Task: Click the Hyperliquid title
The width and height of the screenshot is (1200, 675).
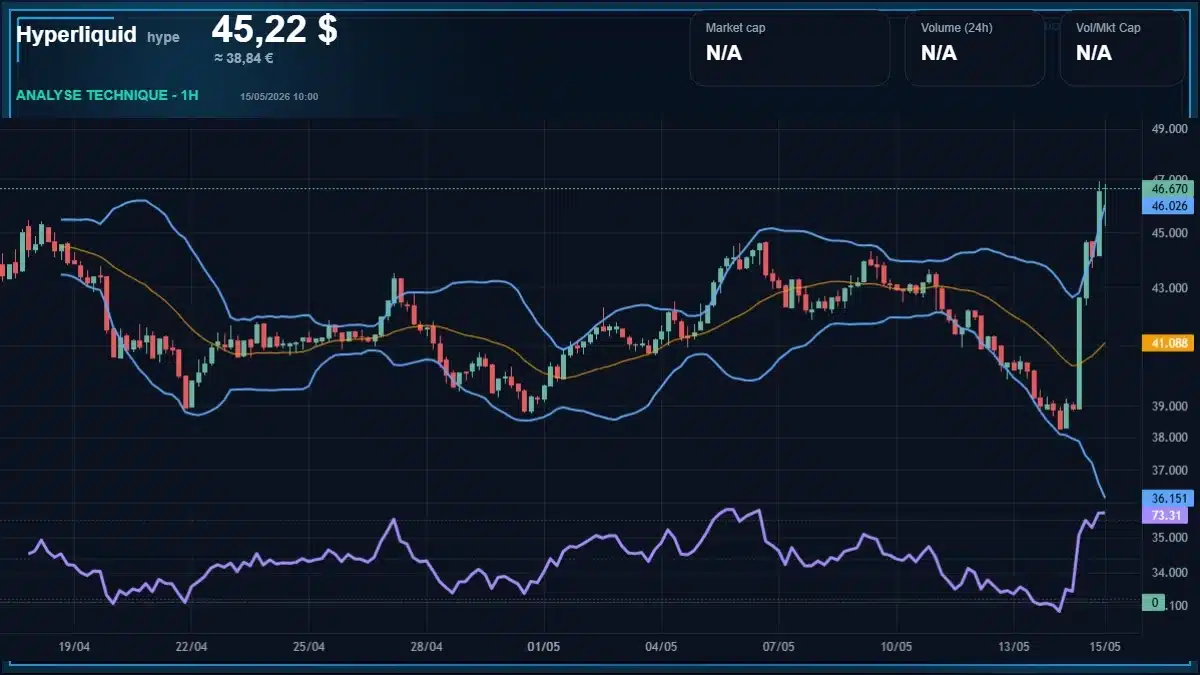Action: point(76,35)
